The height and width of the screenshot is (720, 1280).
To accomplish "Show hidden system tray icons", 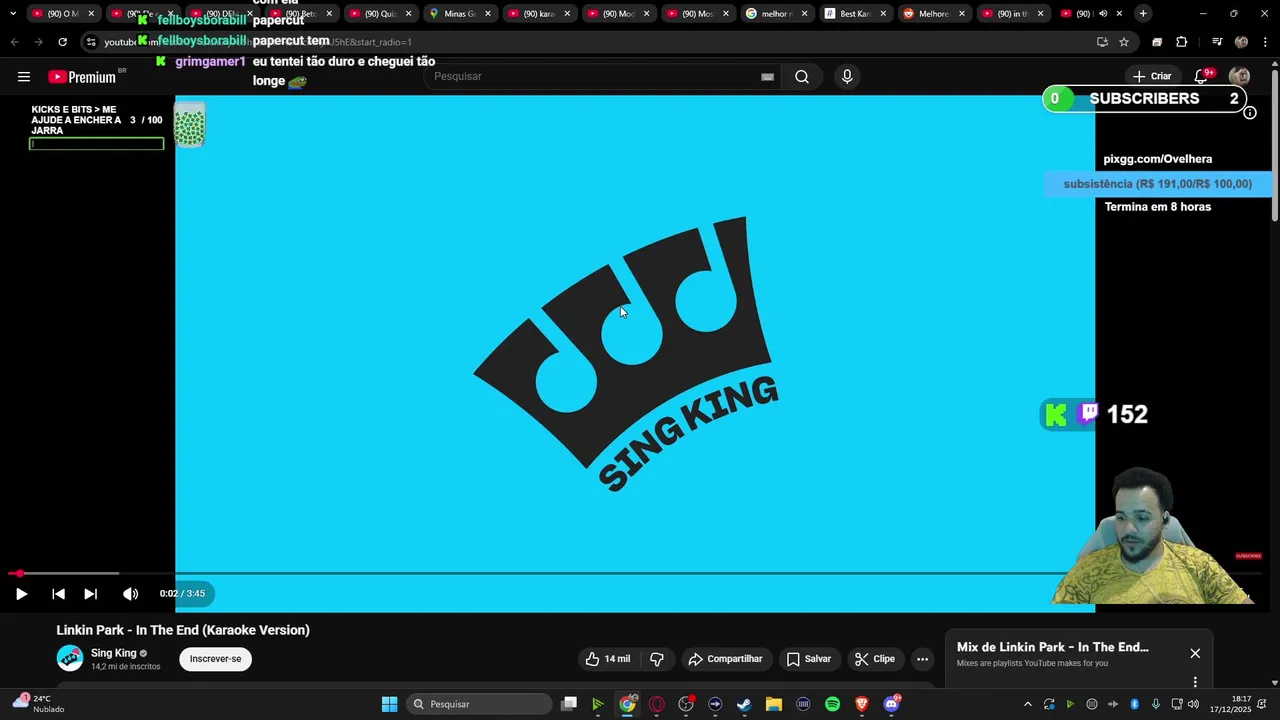I will click(x=1027, y=704).
